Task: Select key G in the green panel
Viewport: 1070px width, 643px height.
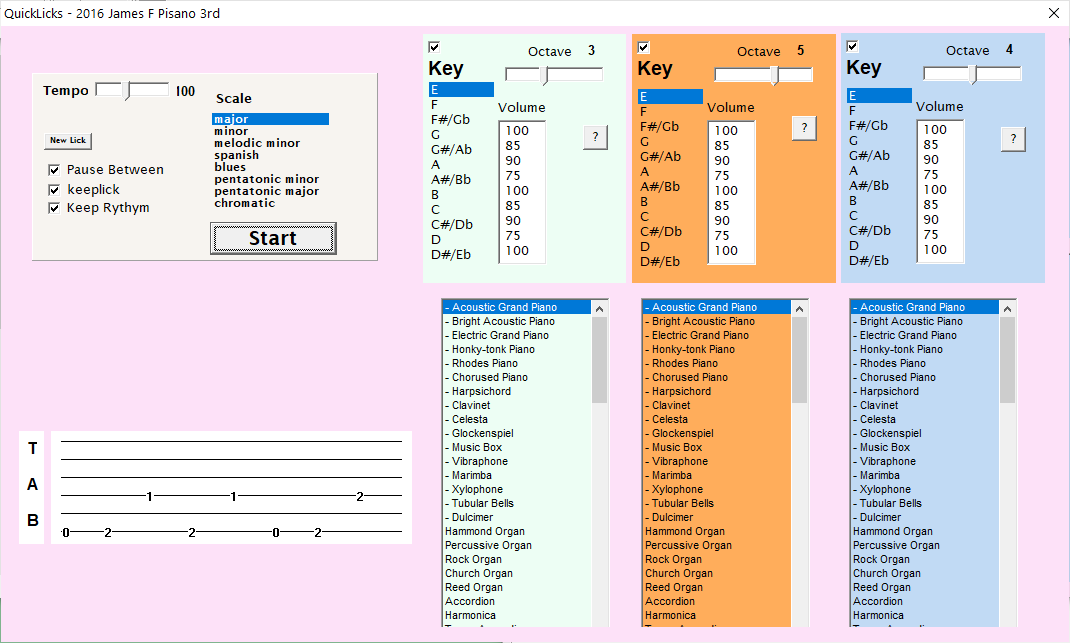Action: click(461, 134)
